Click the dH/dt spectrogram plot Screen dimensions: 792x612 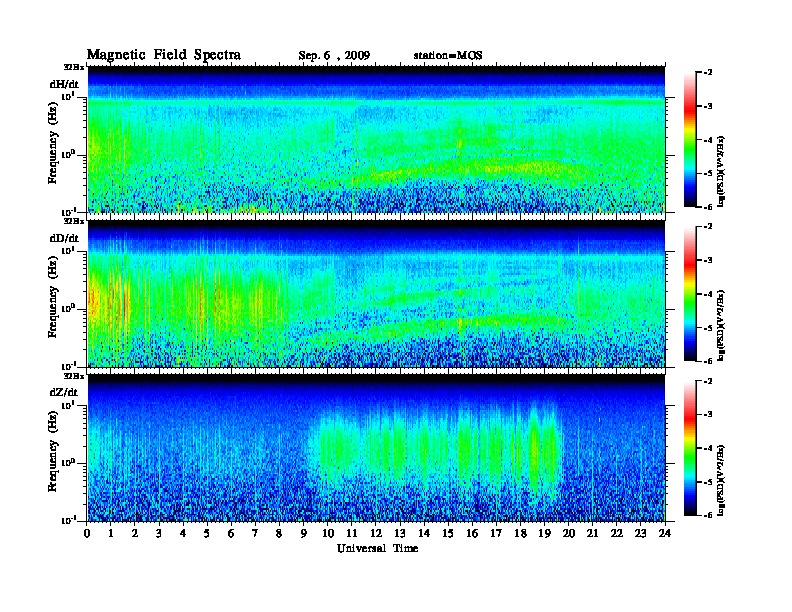coord(376,139)
